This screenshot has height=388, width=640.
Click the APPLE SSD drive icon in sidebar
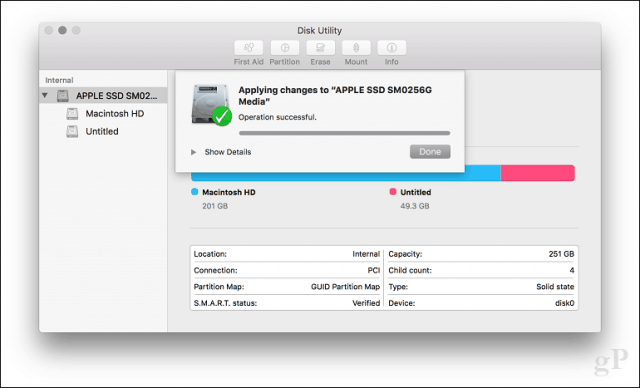tap(62, 95)
